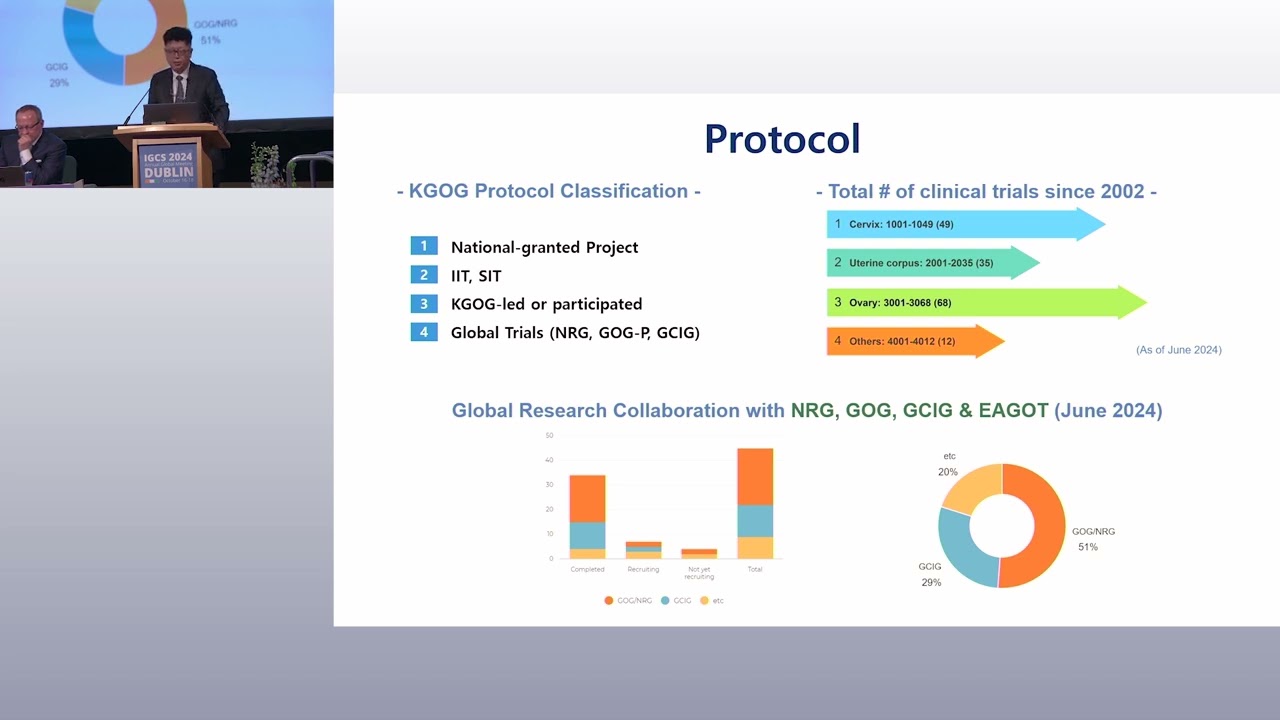Image resolution: width=1280 pixels, height=720 pixels.
Task: Click the speaker video thumbnail
Action: (166, 94)
